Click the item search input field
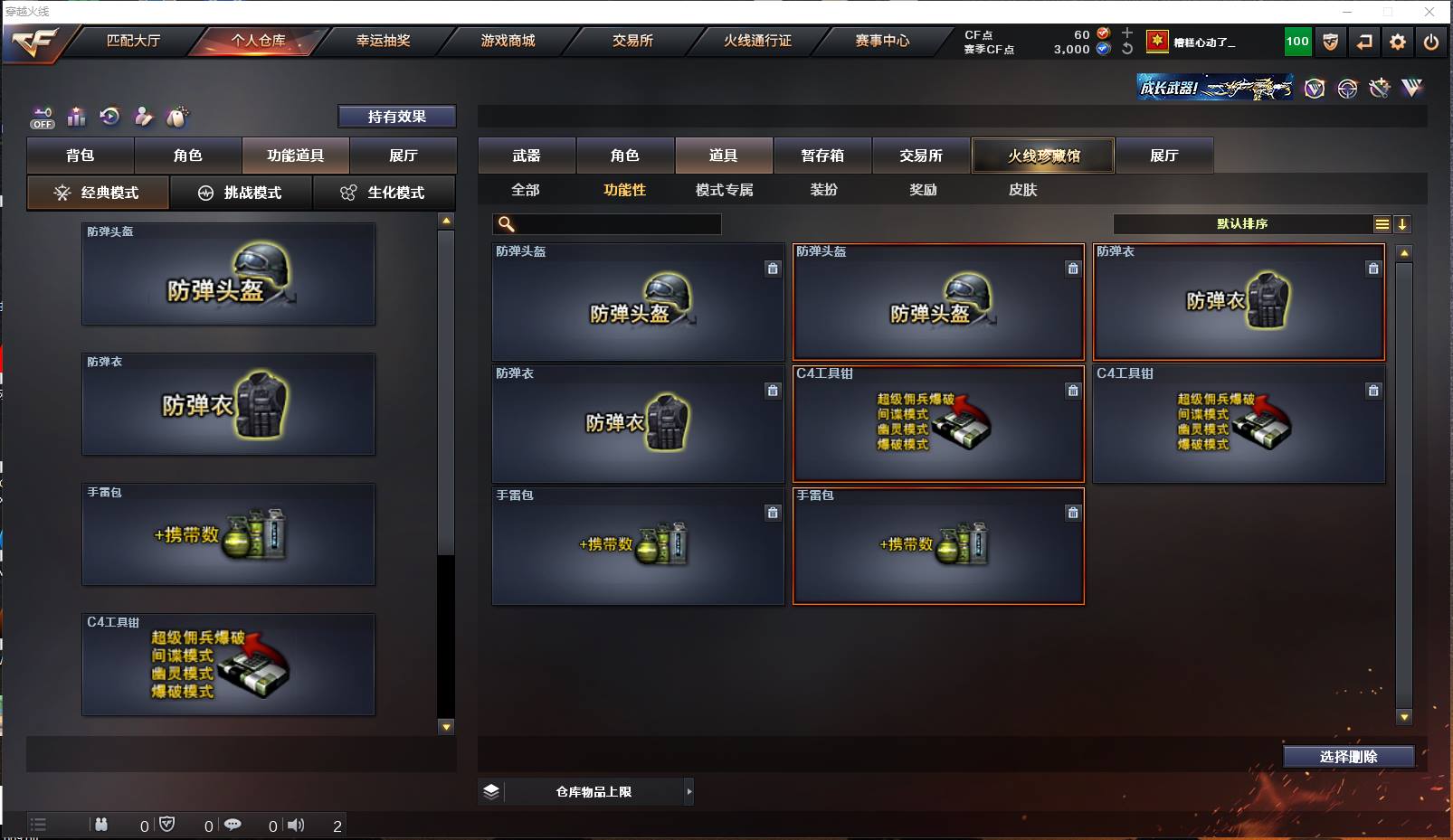Screen dimensions: 1453x840 (607, 224)
